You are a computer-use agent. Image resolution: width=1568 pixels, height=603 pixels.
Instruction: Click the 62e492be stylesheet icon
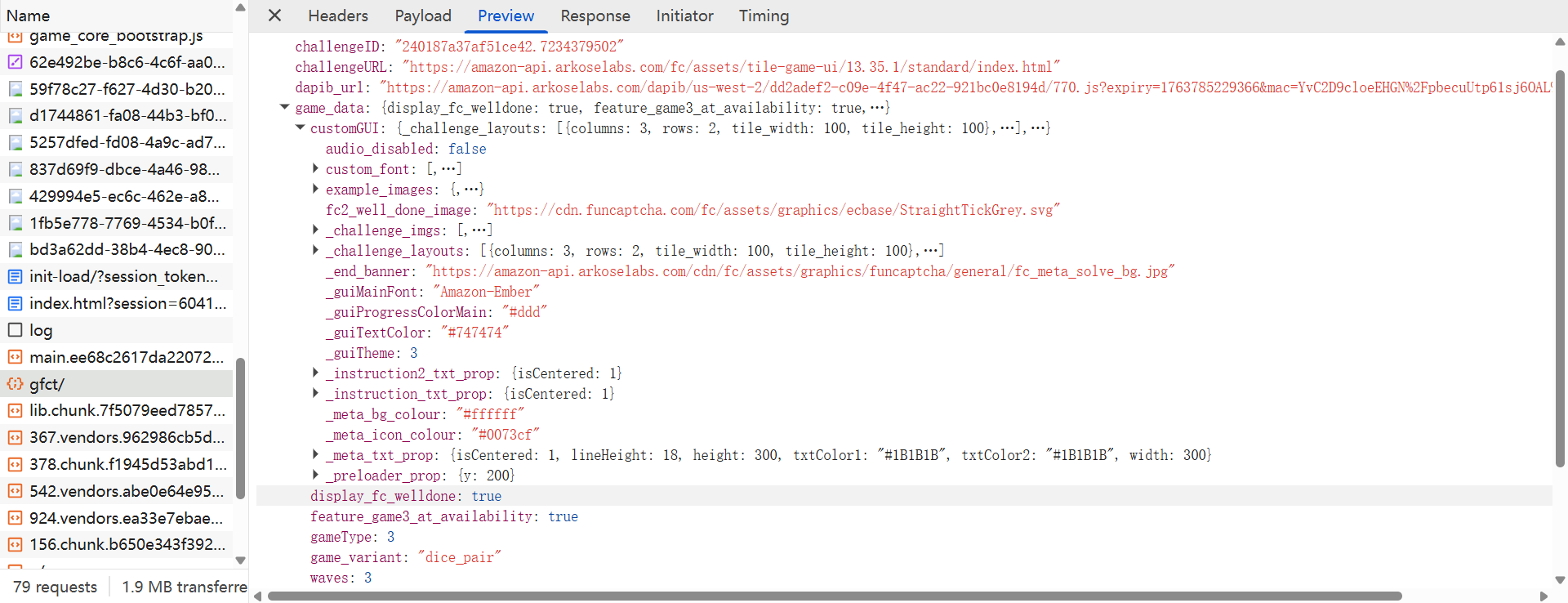tap(15, 62)
